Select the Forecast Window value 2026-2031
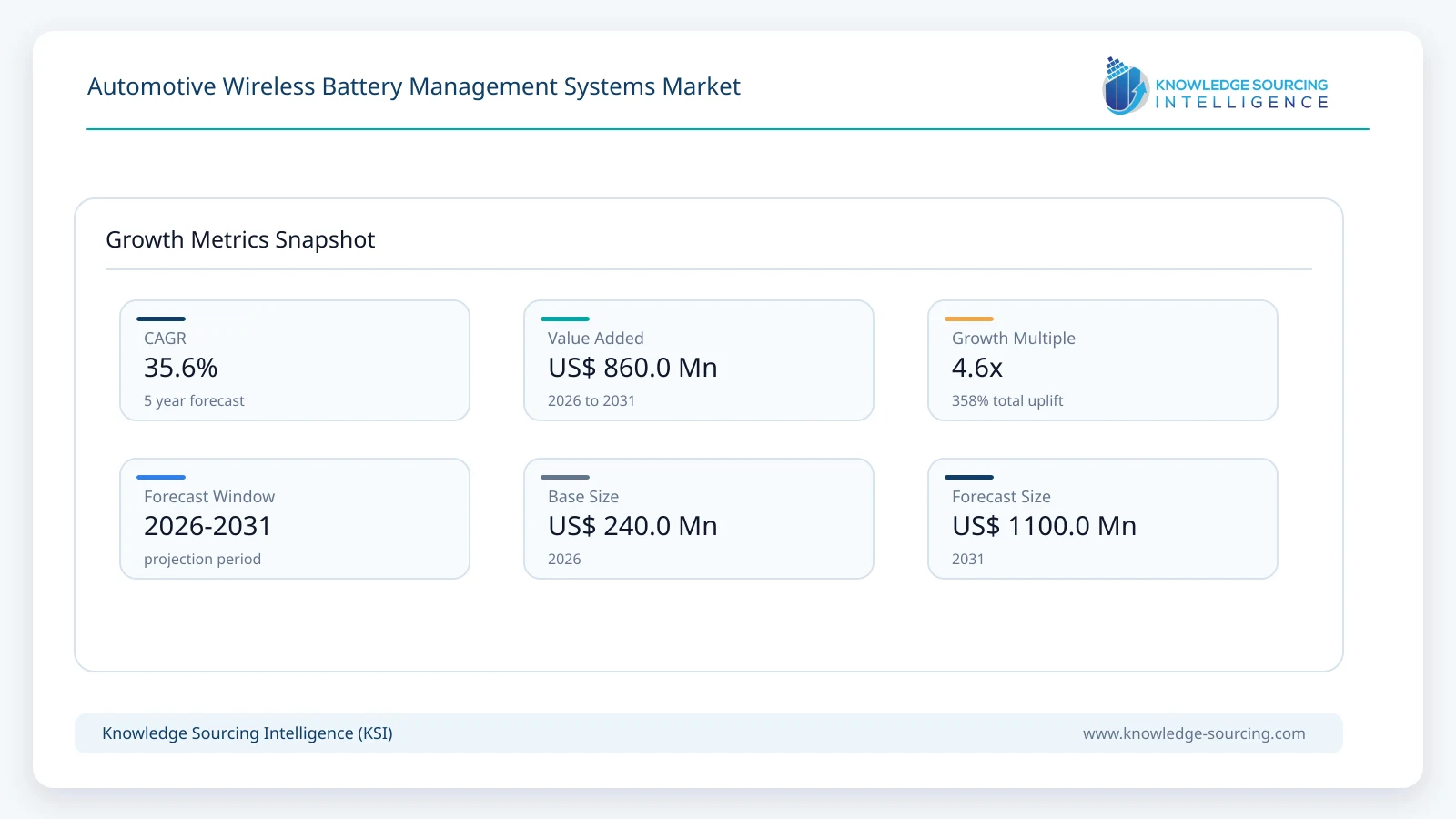This screenshot has width=1456, height=819. click(207, 526)
